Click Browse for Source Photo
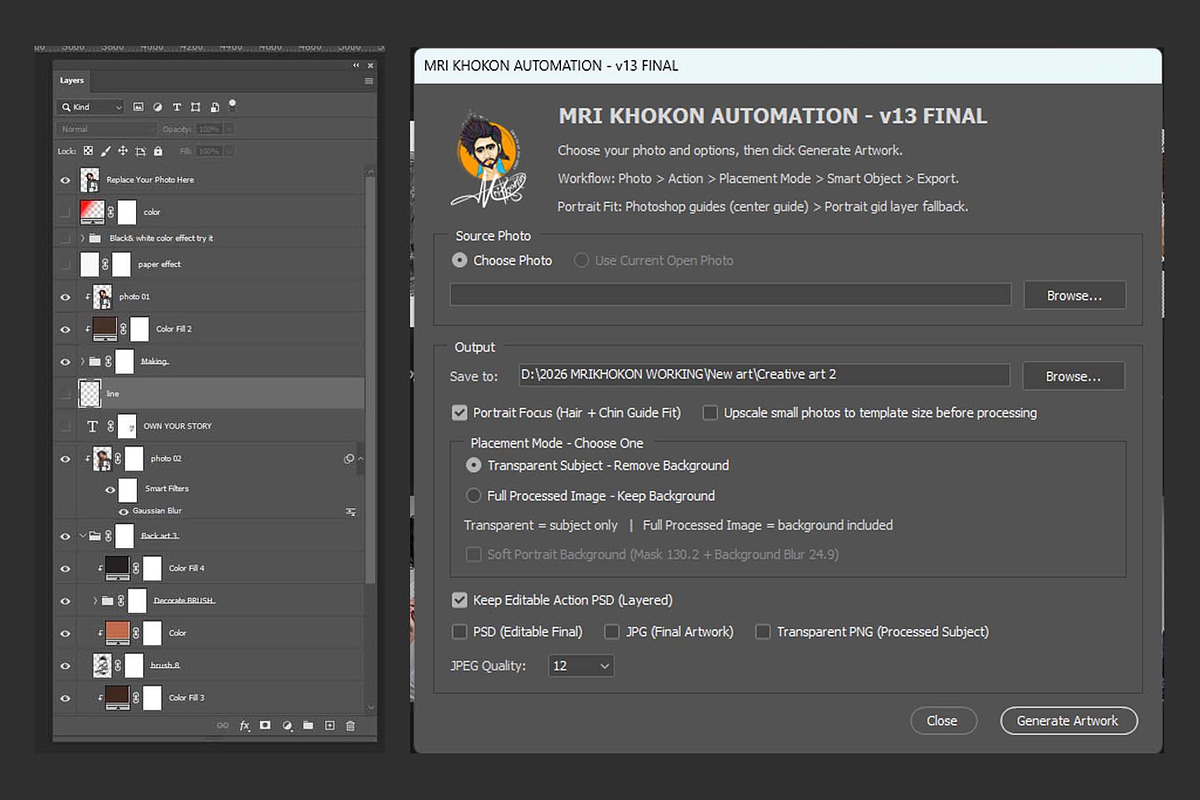This screenshot has width=1200, height=800. [x=1074, y=295]
